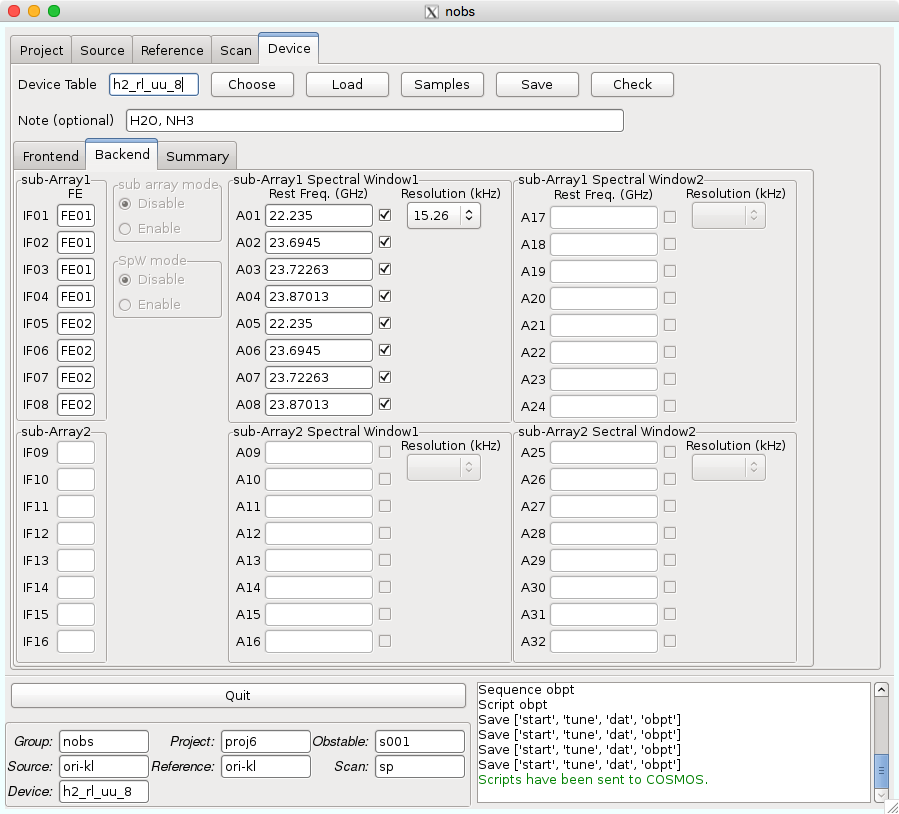The height and width of the screenshot is (814, 899).
Task: Focus the A04 field with 23.87013
Action: coord(319,296)
